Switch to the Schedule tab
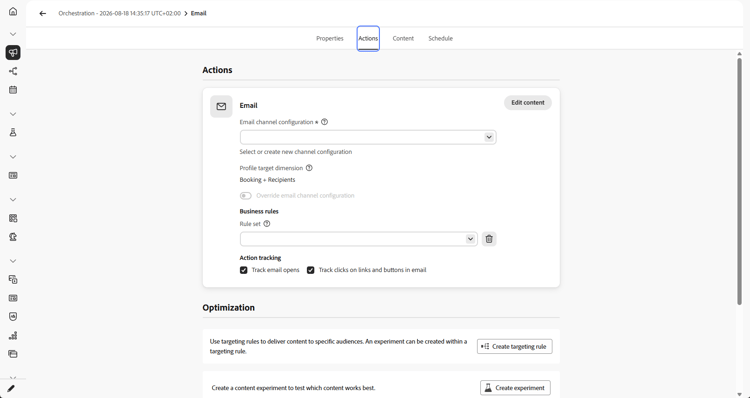This screenshot has height=398, width=750. pyautogui.click(x=440, y=38)
